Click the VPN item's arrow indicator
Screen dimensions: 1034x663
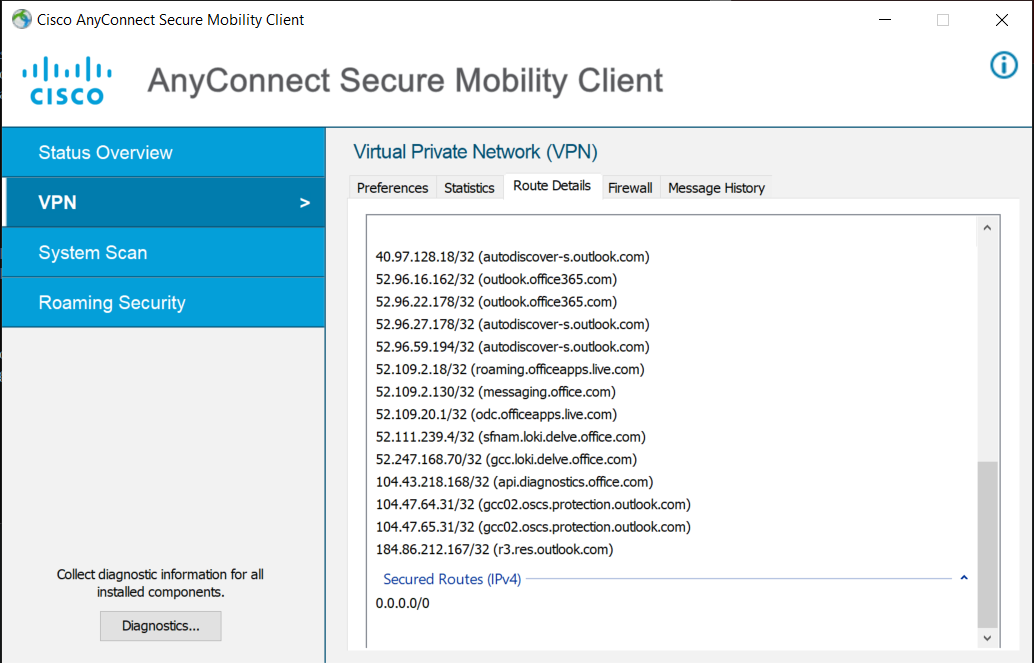(x=305, y=203)
